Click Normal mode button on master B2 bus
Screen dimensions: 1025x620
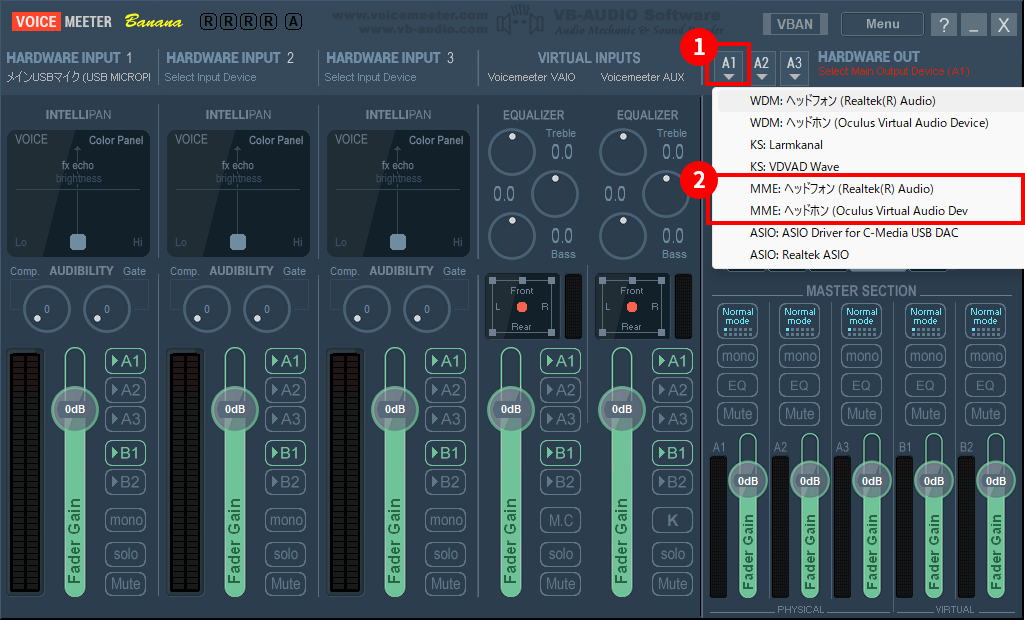pos(985,320)
